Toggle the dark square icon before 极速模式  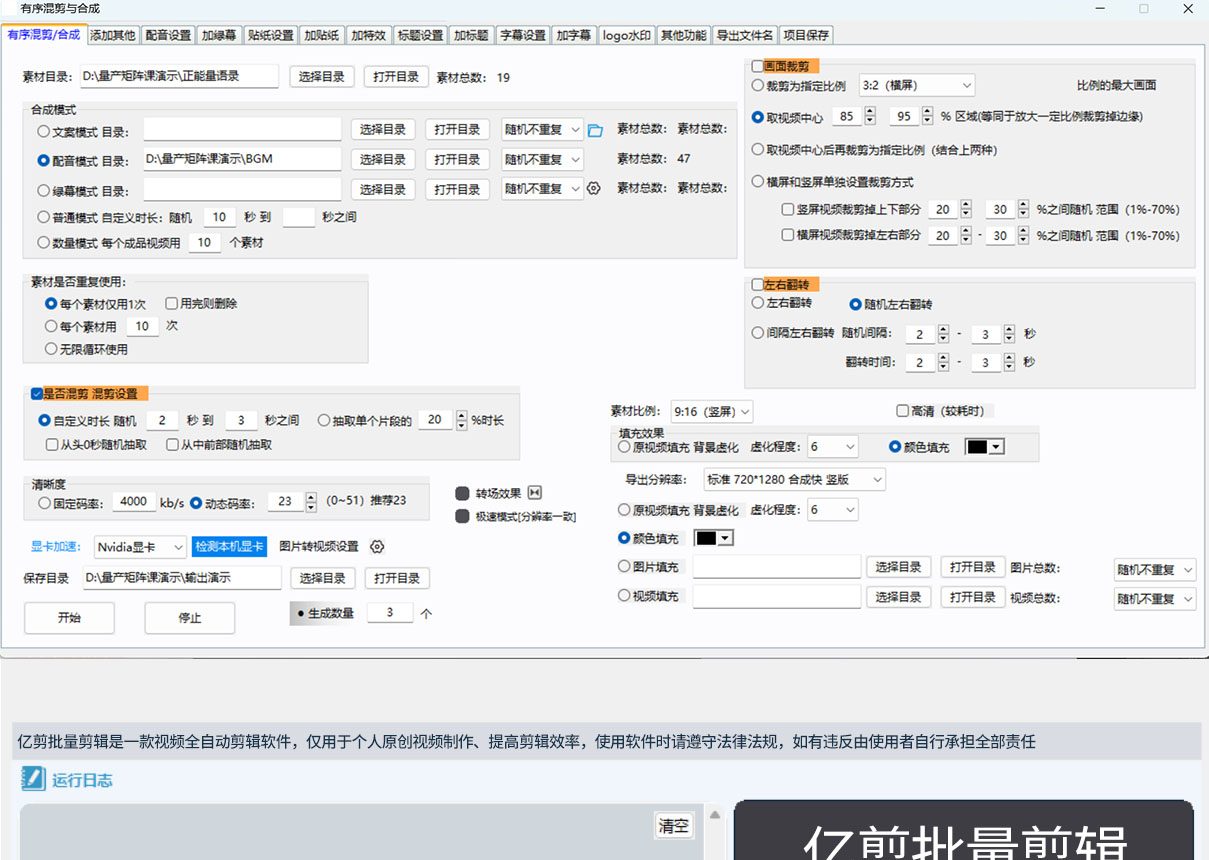[460, 517]
